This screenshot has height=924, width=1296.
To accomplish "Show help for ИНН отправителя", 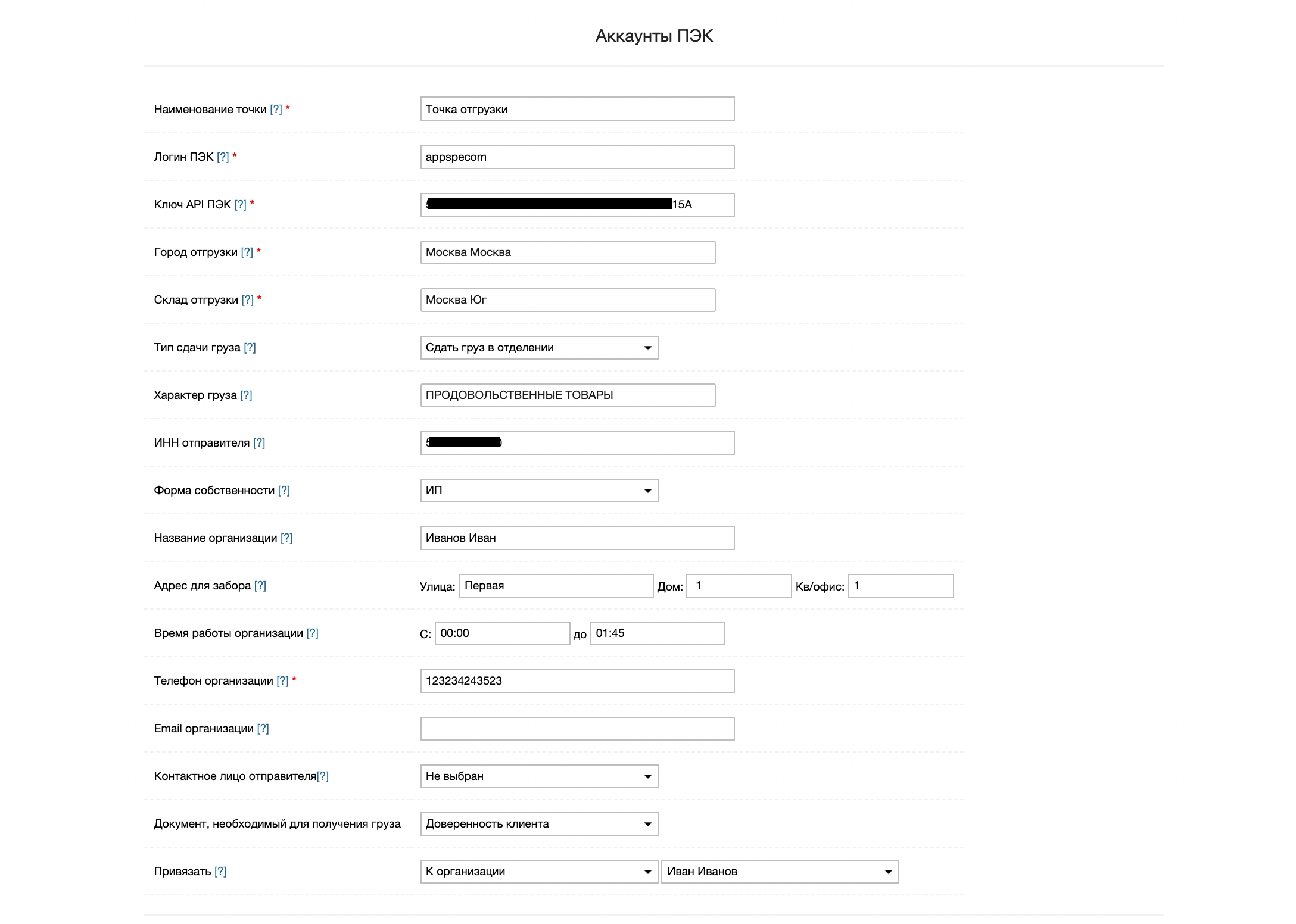I will [x=259, y=443].
